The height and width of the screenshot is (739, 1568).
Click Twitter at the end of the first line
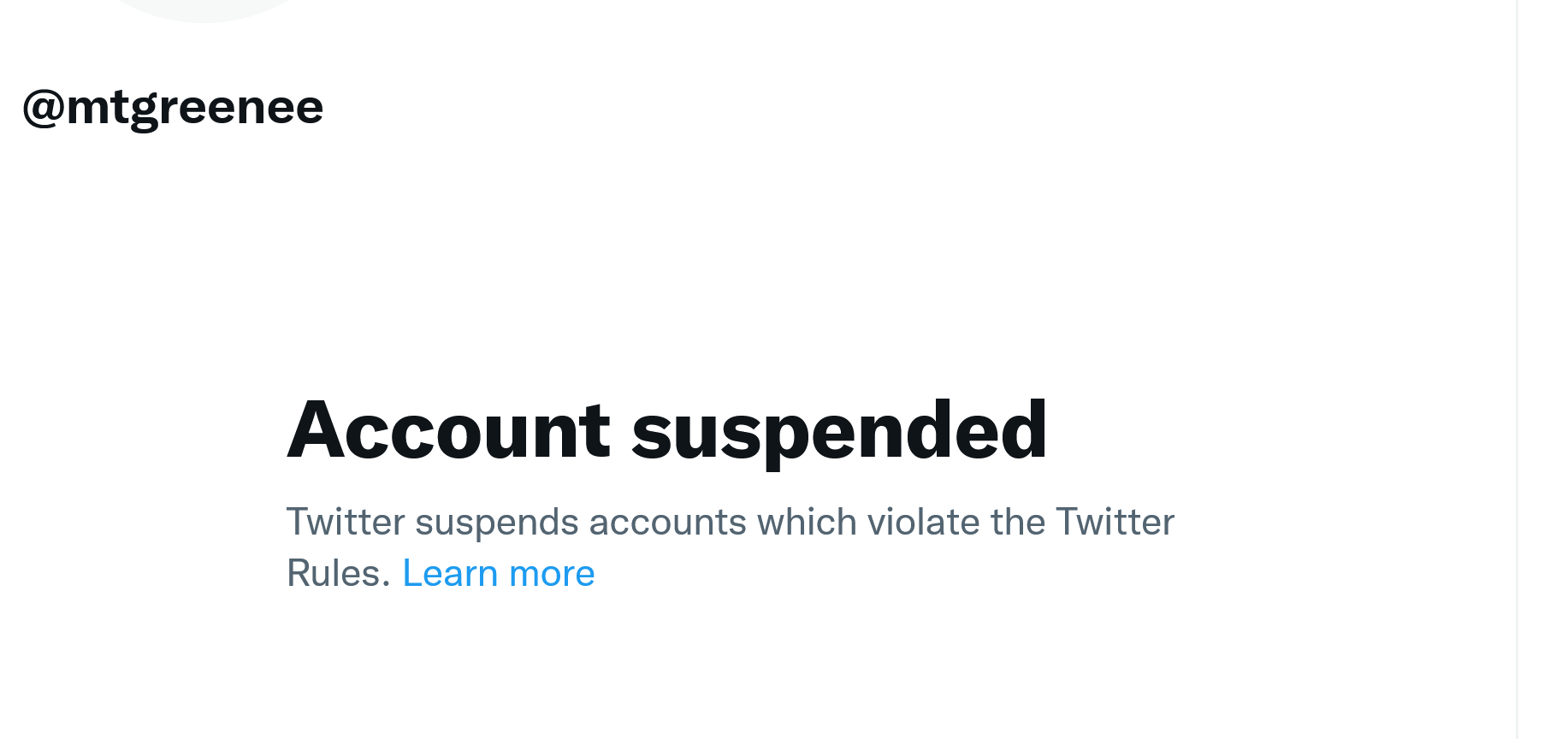1115,522
